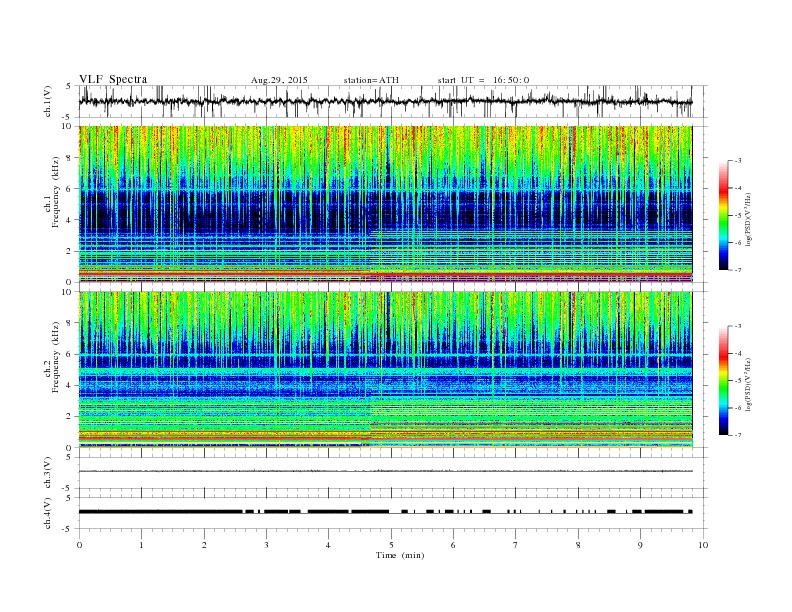
Task: Click the "ch.1(V)" waveform axis label
Action: click(x=48, y=101)
